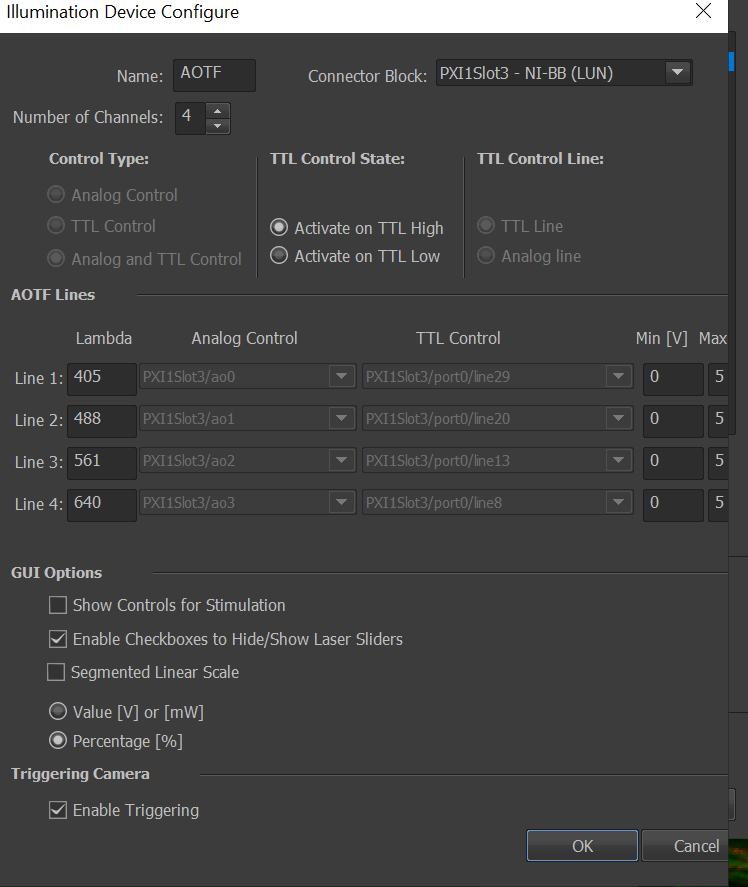Image resolution: width=748 pixels, height=887 pixels.
Task: Toggle Enable Triggering checkbox
Action: (58, 810)
